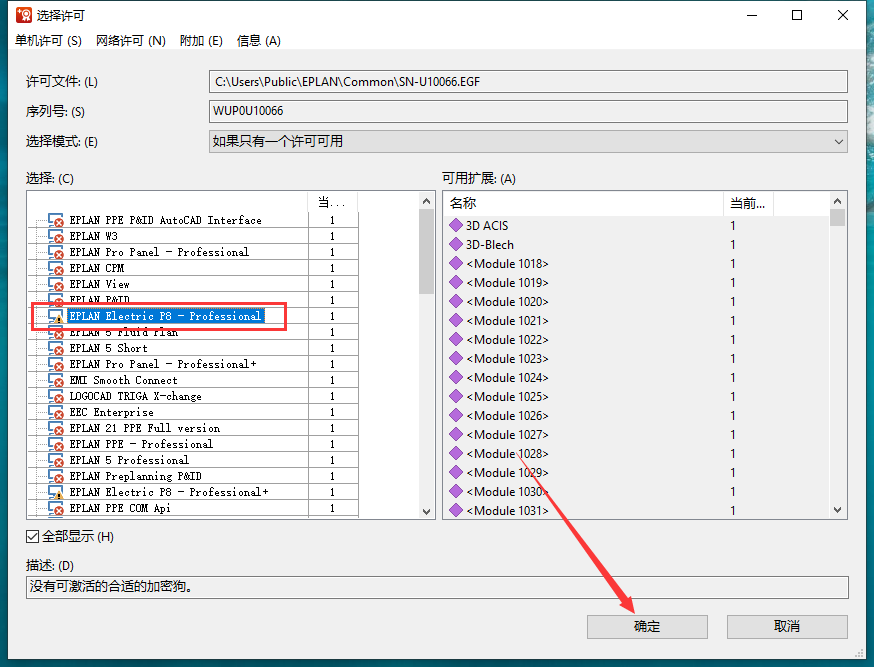Viewport: 874px width, 667px height.
Task: Click the diamond icon for Module 1022
Action: [456, 339]
